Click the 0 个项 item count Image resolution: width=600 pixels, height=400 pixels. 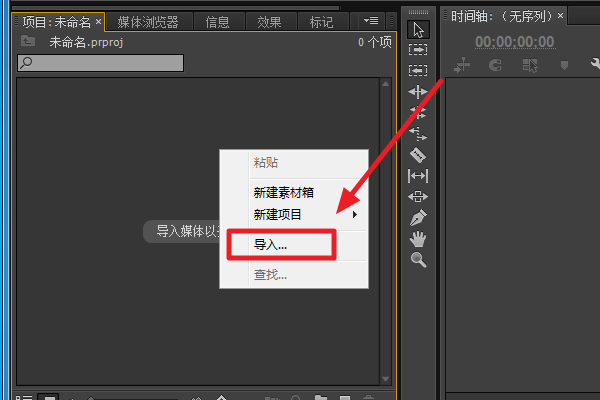(x=375, y=42)
